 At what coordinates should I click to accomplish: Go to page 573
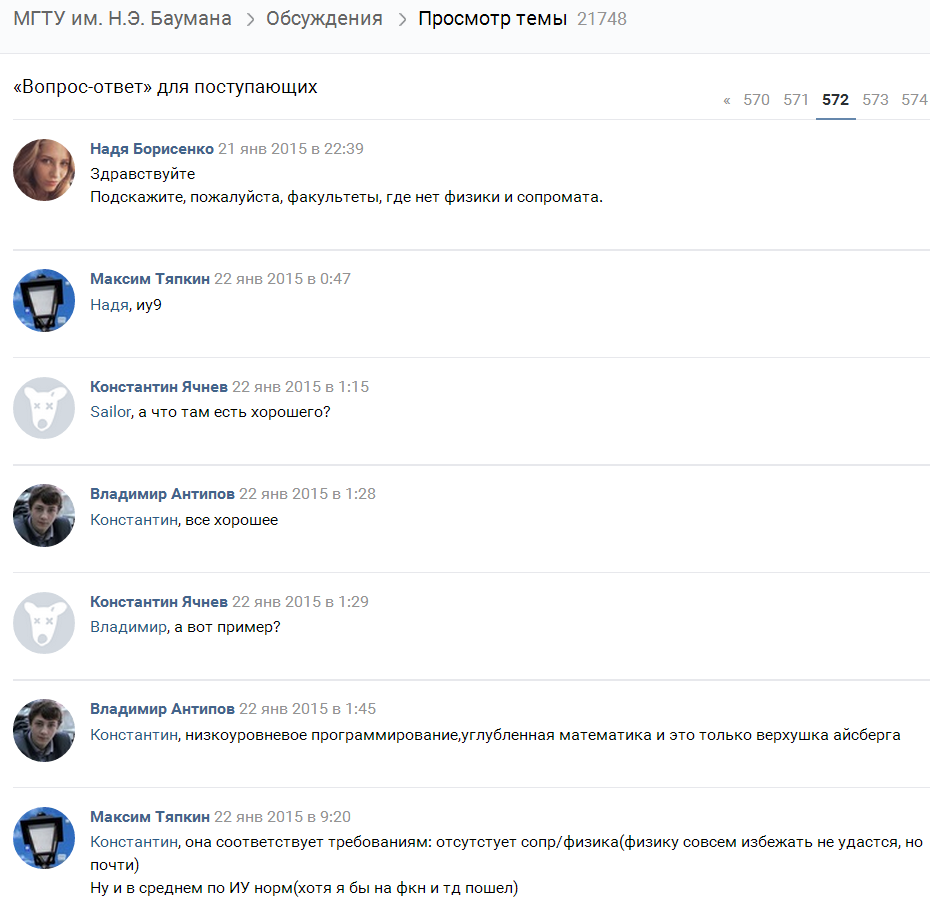[x=875, y=100]
